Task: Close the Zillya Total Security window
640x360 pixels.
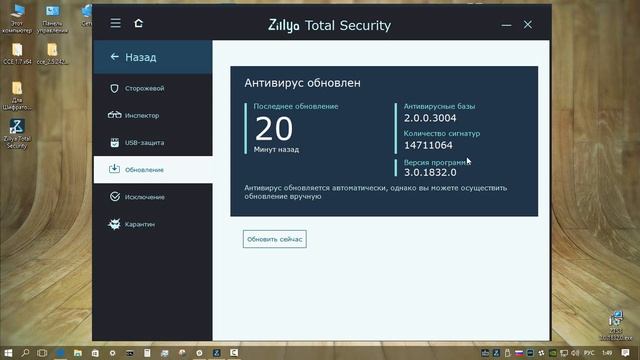Action: point(528,24)
